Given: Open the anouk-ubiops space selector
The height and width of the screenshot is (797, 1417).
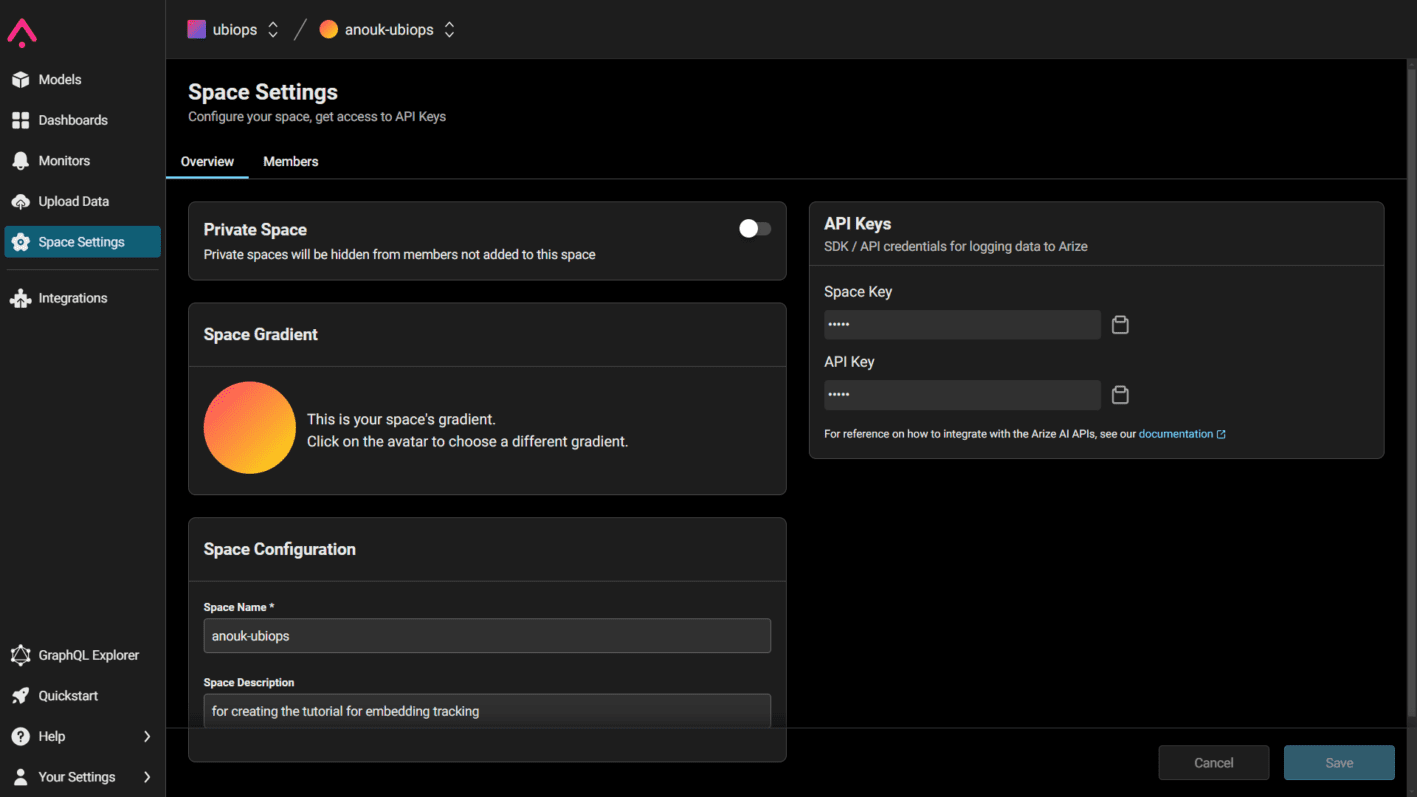Looking at the screenshot, I should 386,29.
